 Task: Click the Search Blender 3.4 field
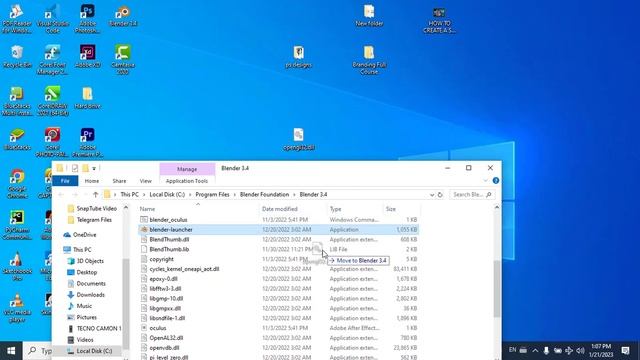(472, 195)
